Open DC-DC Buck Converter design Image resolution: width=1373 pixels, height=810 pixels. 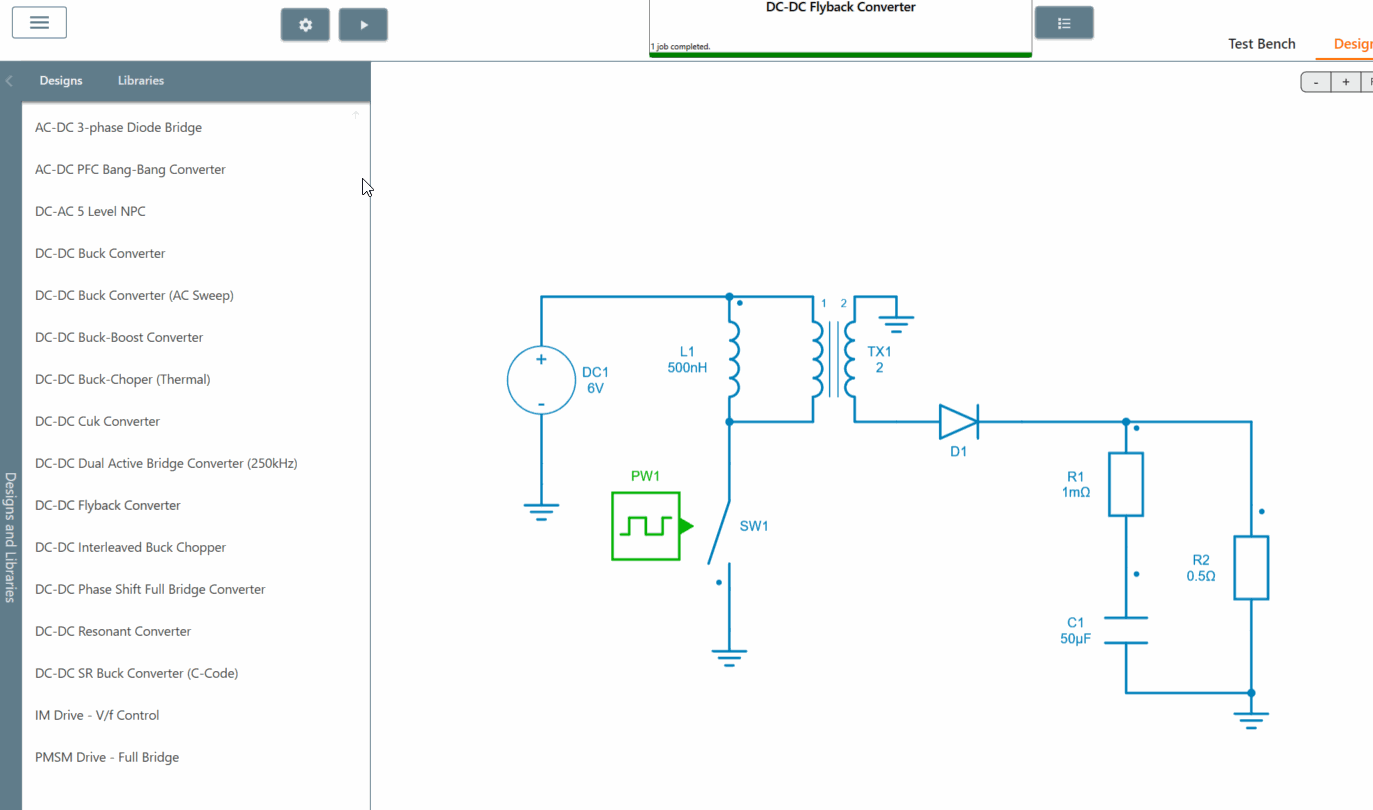click(x=100, y=254)
